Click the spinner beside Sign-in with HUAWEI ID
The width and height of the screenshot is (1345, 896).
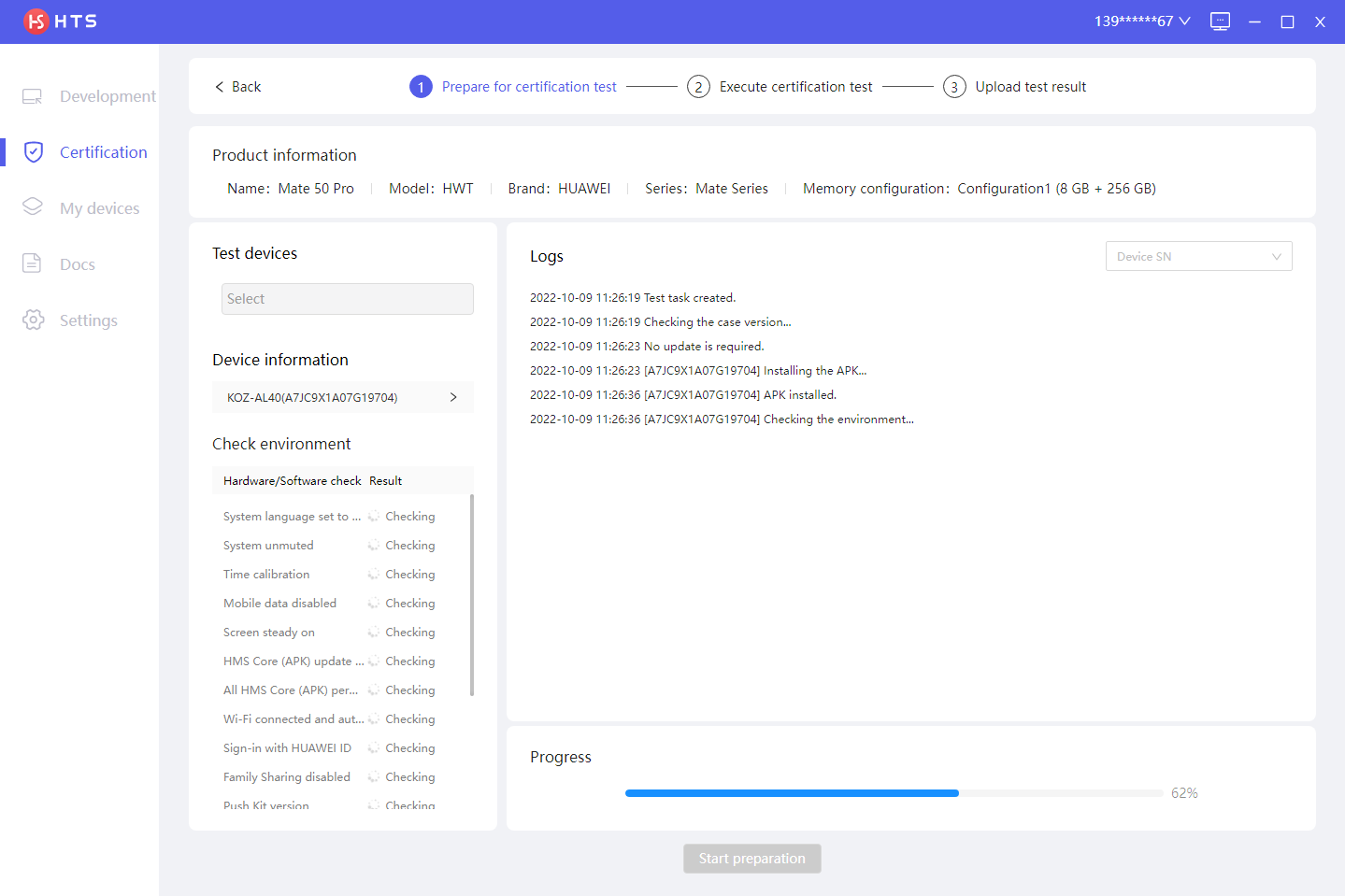(x=374, y=748)
